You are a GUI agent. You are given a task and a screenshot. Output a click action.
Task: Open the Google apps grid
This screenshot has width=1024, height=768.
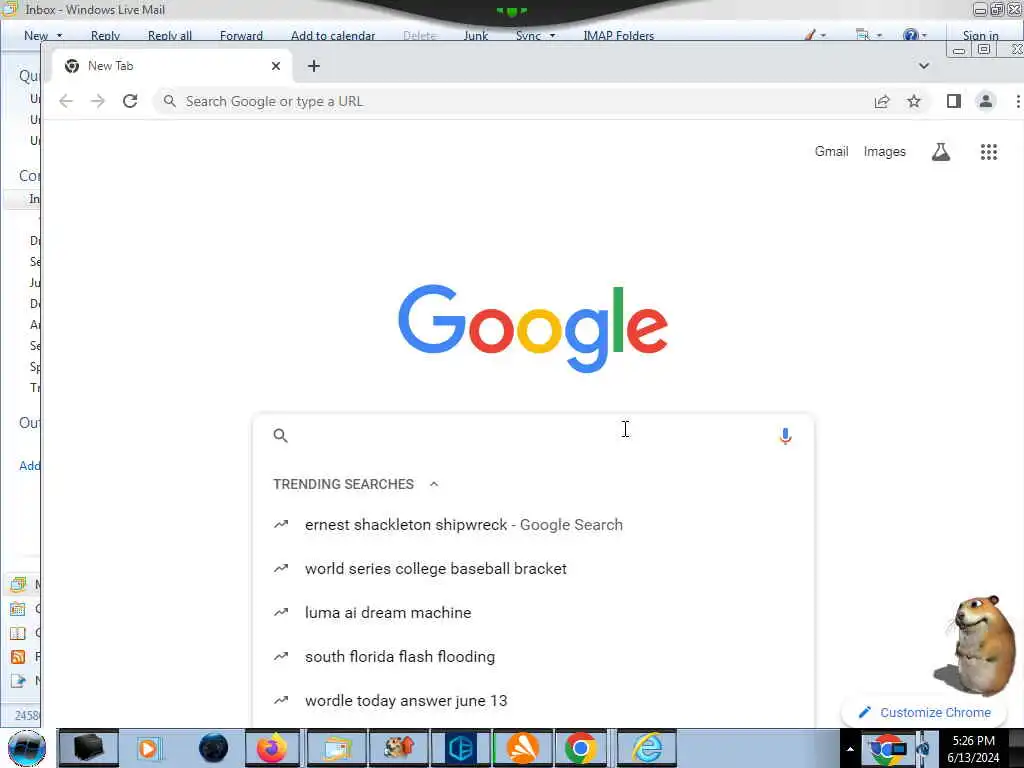point(989,152)
